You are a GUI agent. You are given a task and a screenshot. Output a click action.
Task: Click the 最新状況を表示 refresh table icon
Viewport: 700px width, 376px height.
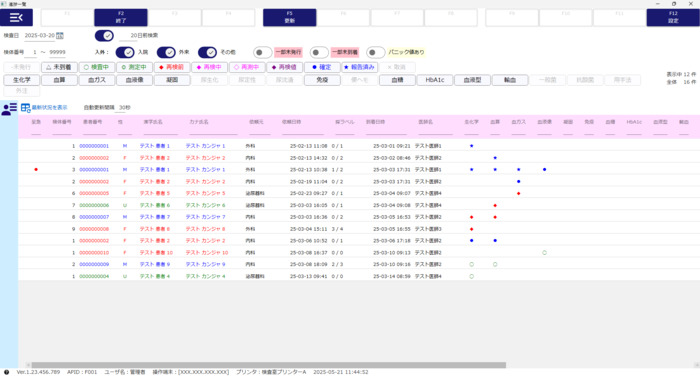(x=25, y=108)
